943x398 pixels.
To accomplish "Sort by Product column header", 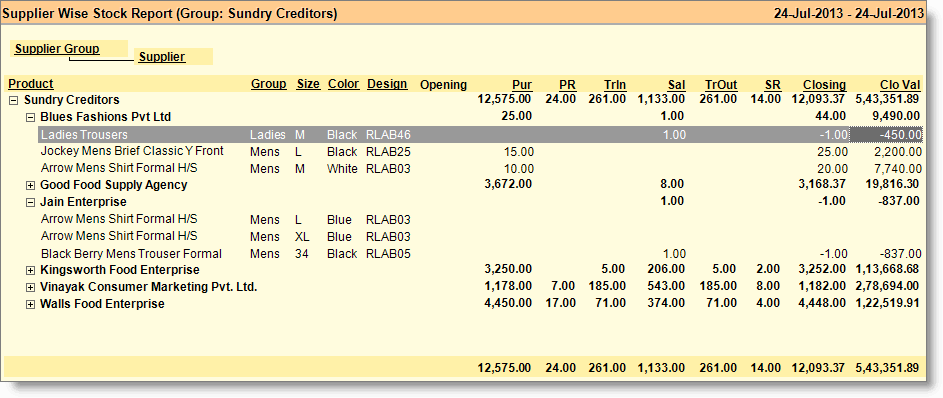I will coord(31,84).
